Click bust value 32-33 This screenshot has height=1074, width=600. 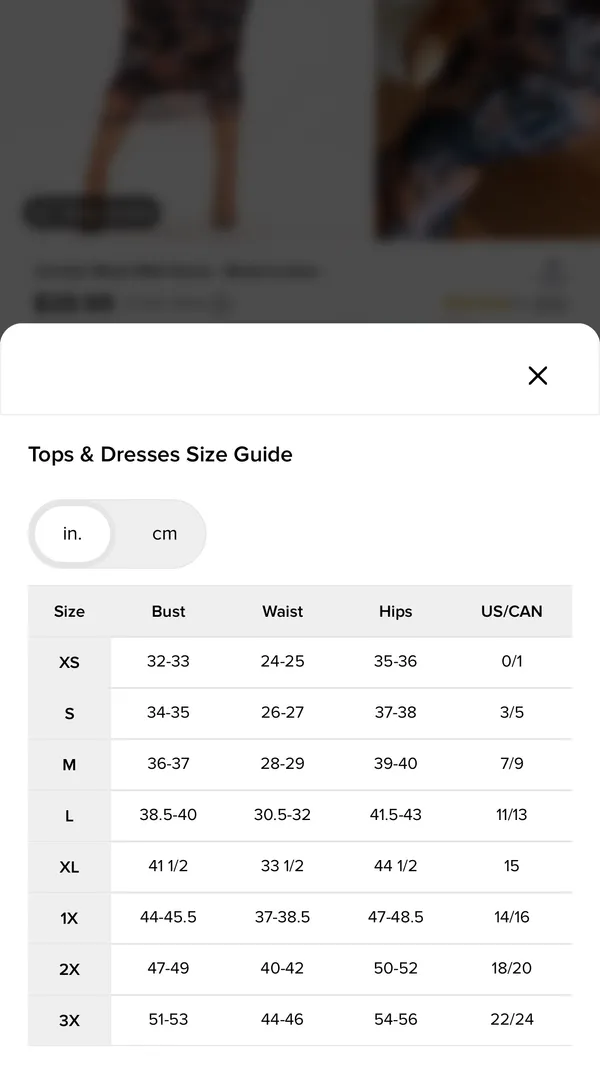pyautogui.click(x=168, y=662)
